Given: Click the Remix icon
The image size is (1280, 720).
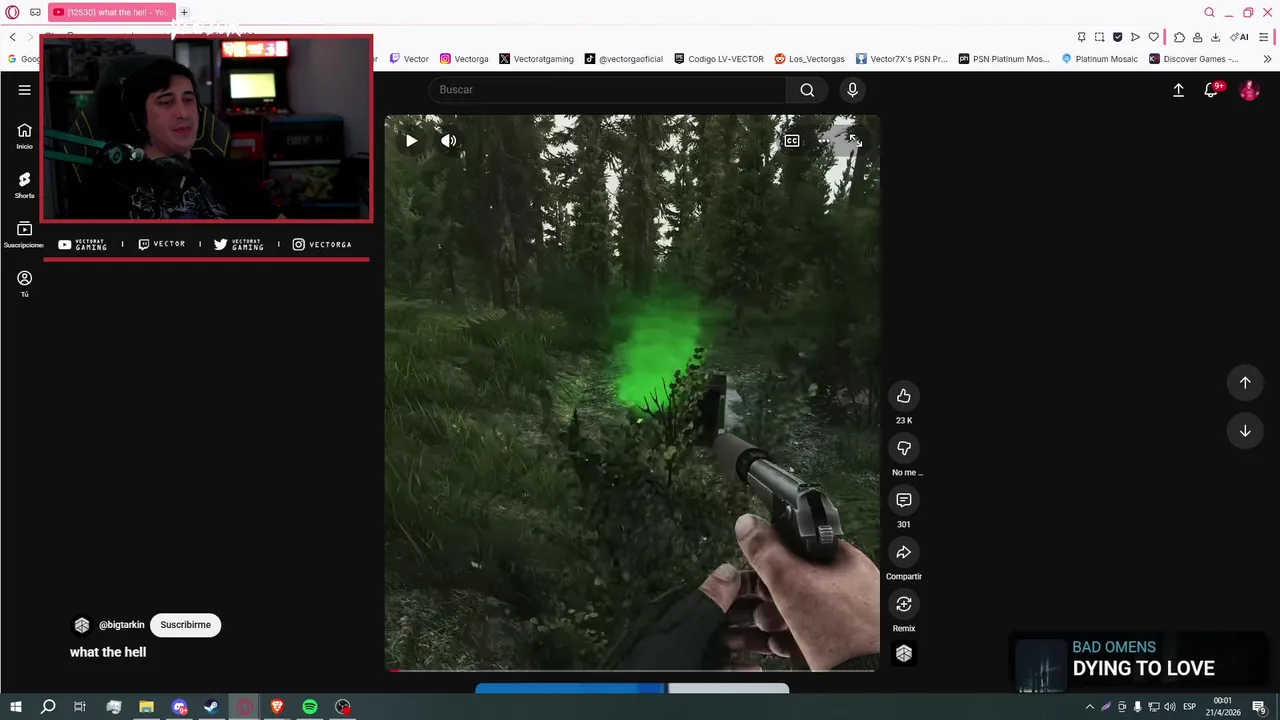Looking at the screenshot, I should point(904,604).
